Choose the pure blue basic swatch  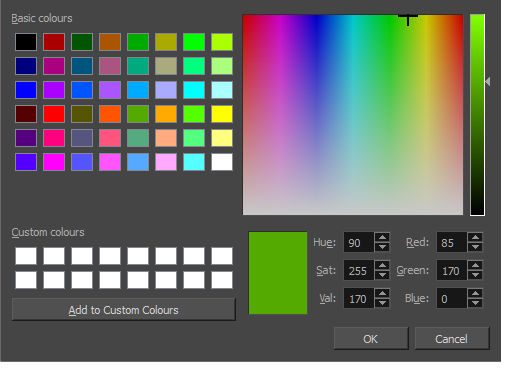26,90
